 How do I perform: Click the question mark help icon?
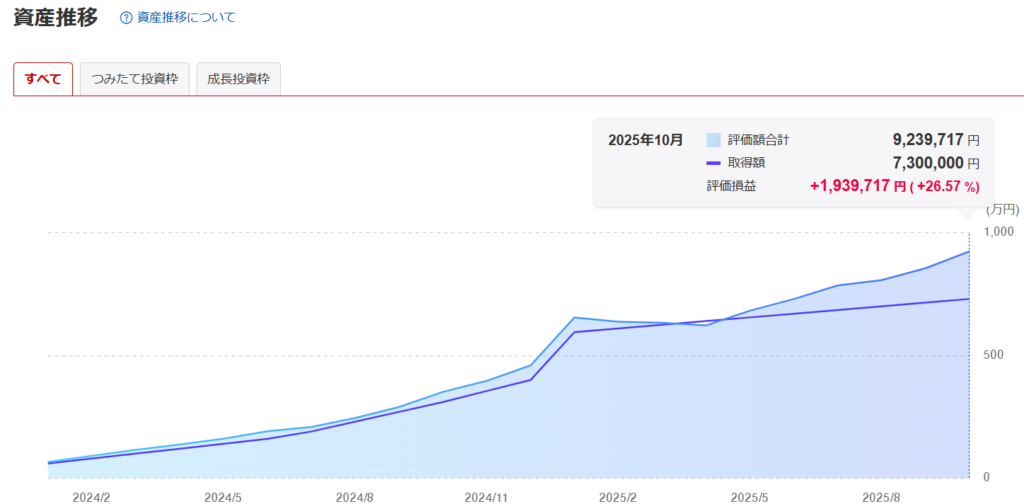tap(126, 18)
